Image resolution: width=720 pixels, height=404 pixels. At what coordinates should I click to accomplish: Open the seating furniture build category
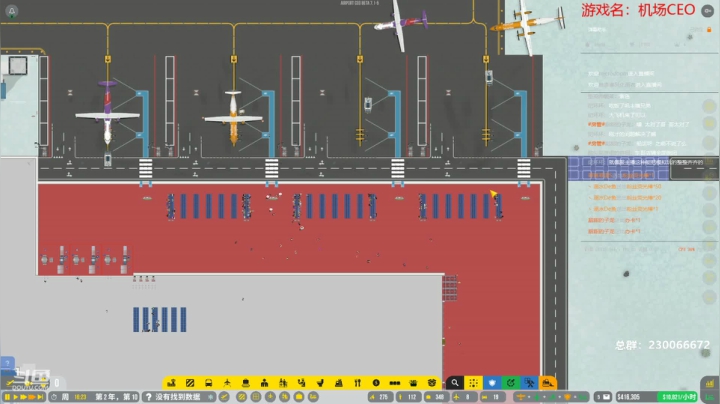(x=339, y=383)
